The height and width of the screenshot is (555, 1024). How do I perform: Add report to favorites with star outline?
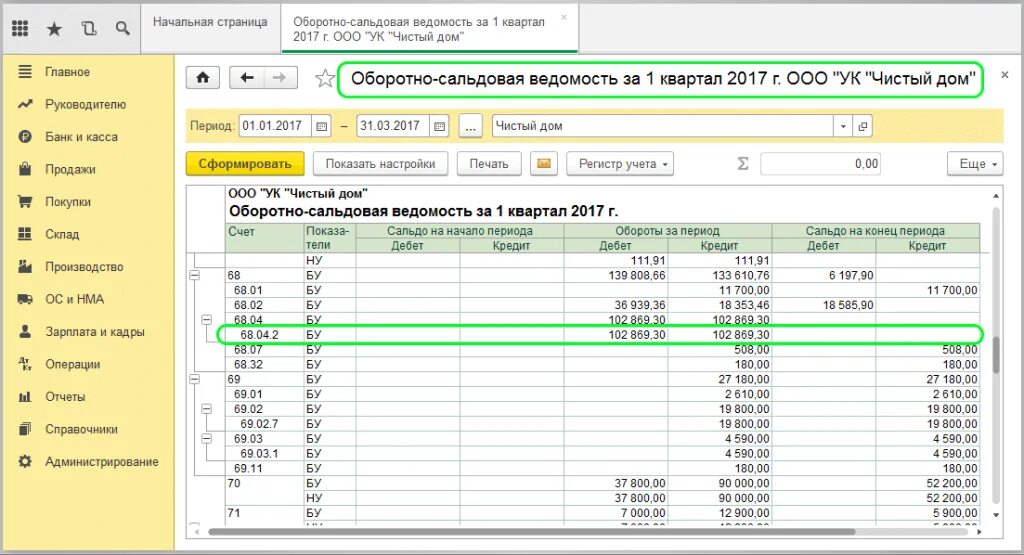coord(325,79)
